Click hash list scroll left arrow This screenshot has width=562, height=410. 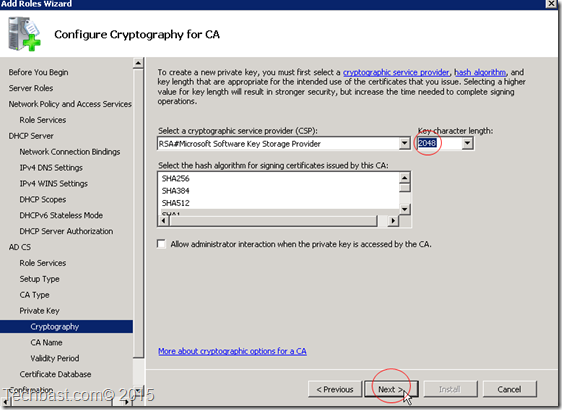163,221
